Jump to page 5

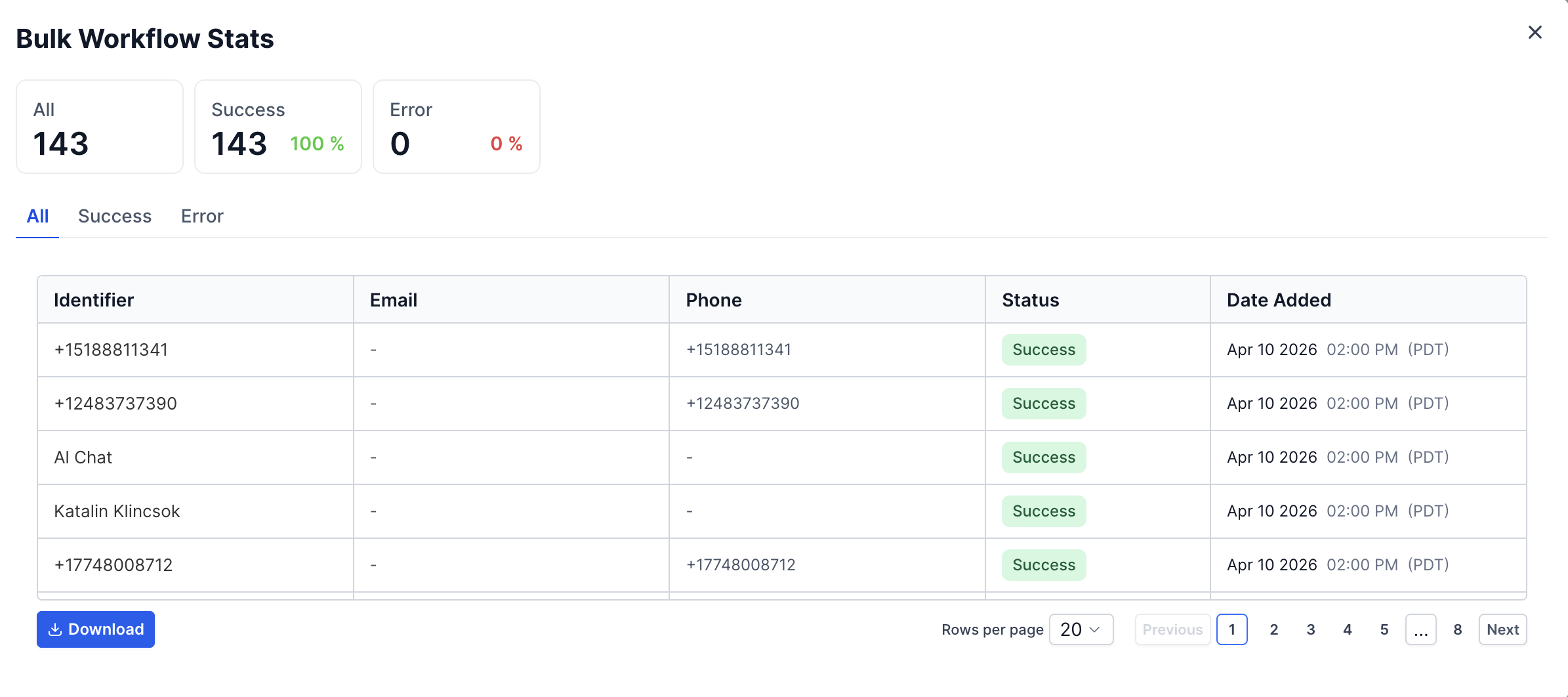pyautogui.click(x=1384, y=629)
